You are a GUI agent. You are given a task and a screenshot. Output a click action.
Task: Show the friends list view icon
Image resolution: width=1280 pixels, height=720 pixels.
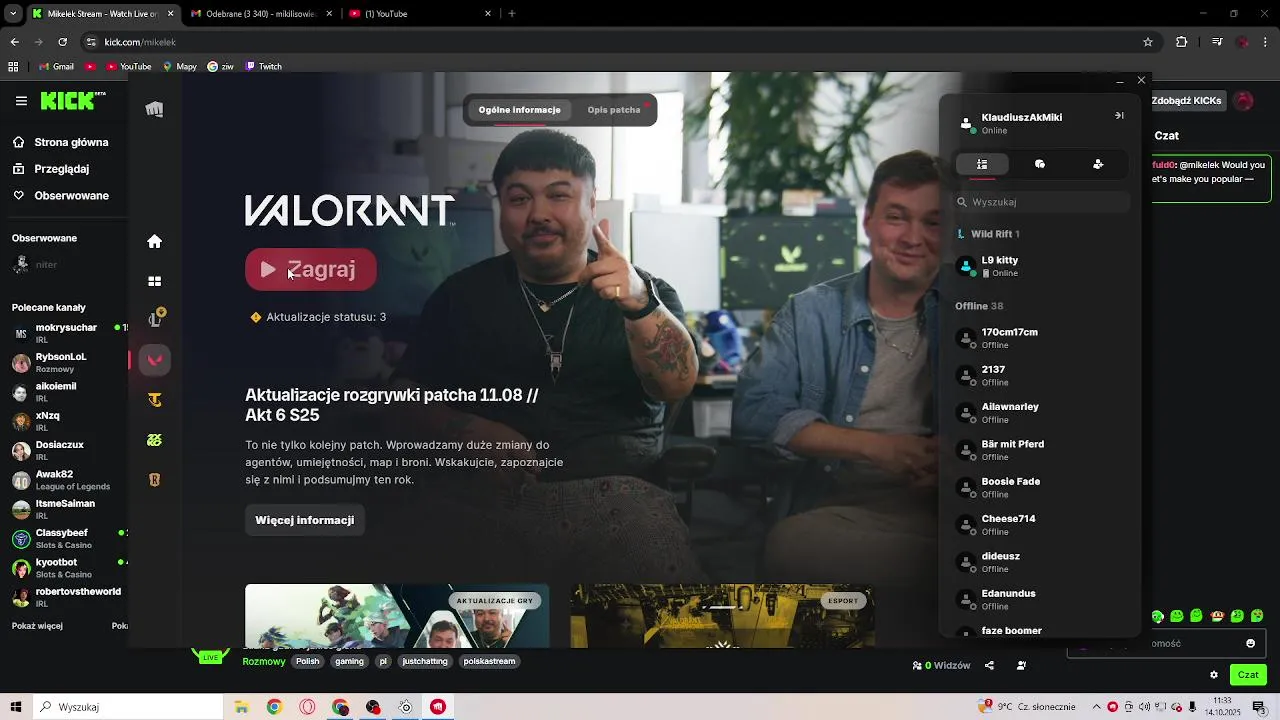coord(982,164)
